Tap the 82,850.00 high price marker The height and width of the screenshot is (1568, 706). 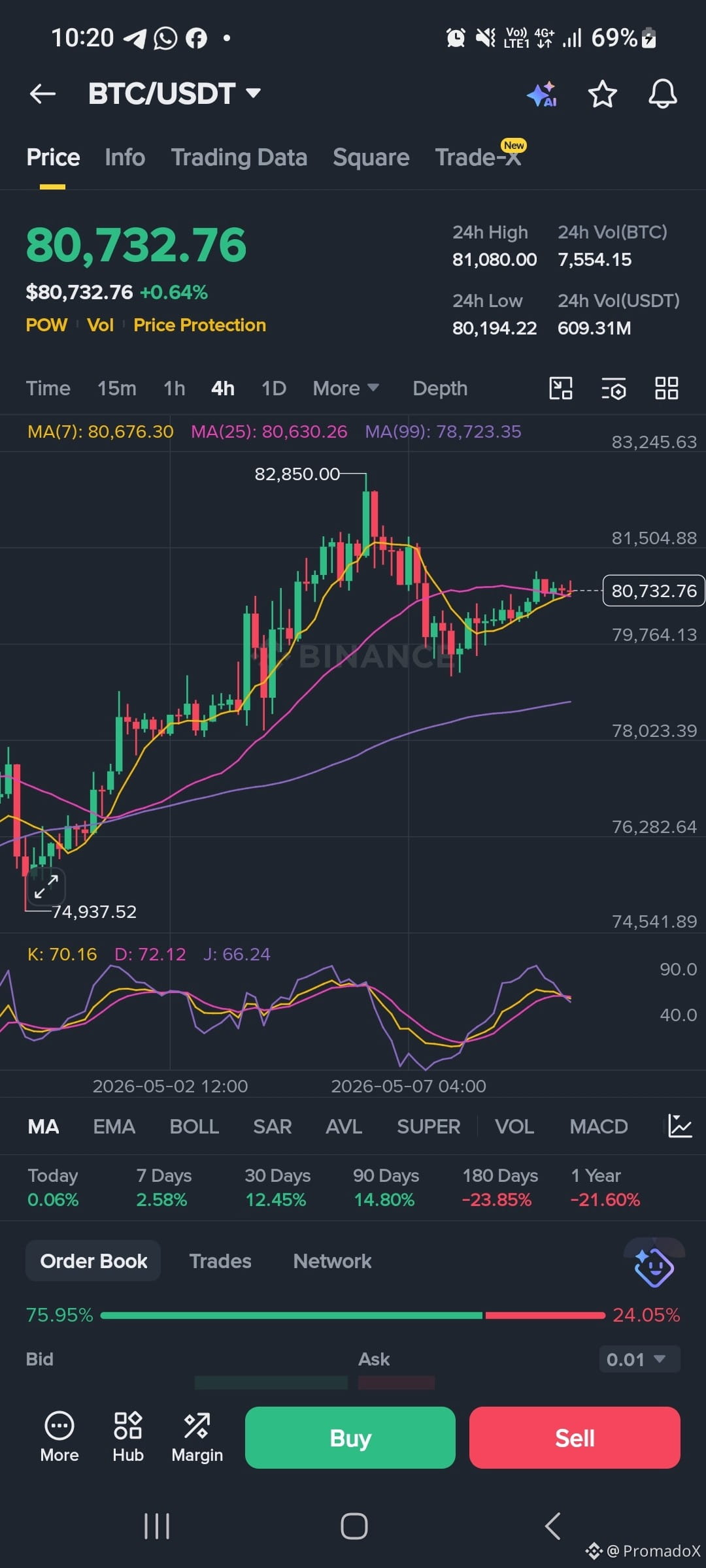[x=297, y=474]
